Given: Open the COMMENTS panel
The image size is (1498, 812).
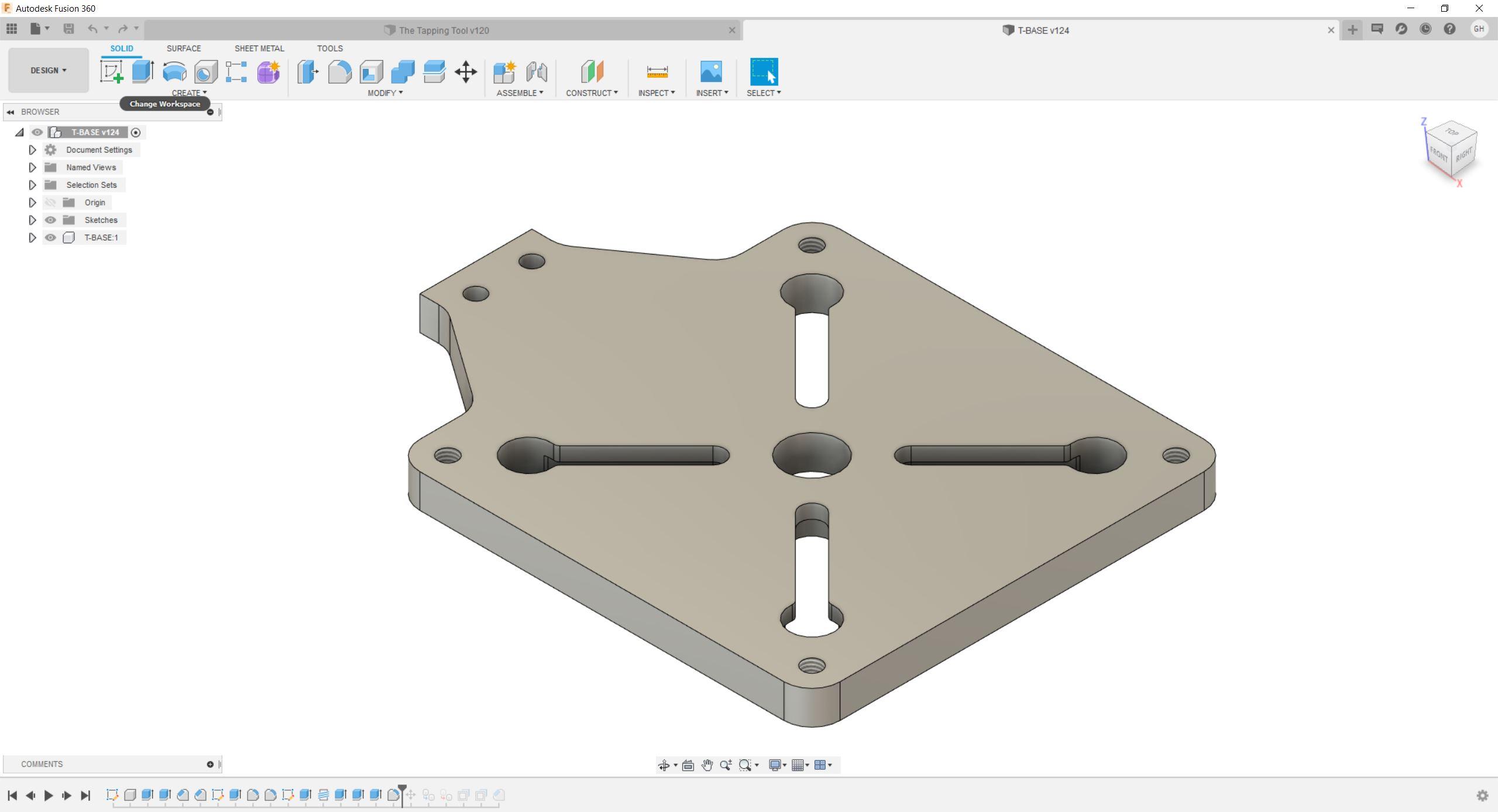Looking at the screenshot, I should [x=42, y=763].
